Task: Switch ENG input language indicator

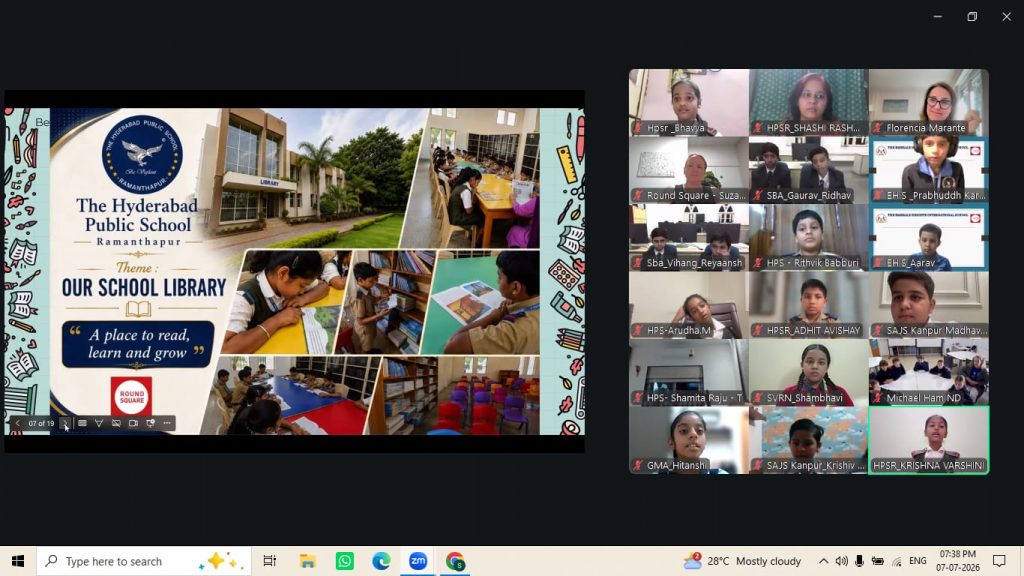Action: pyautogui.click(x=918, y=561)
